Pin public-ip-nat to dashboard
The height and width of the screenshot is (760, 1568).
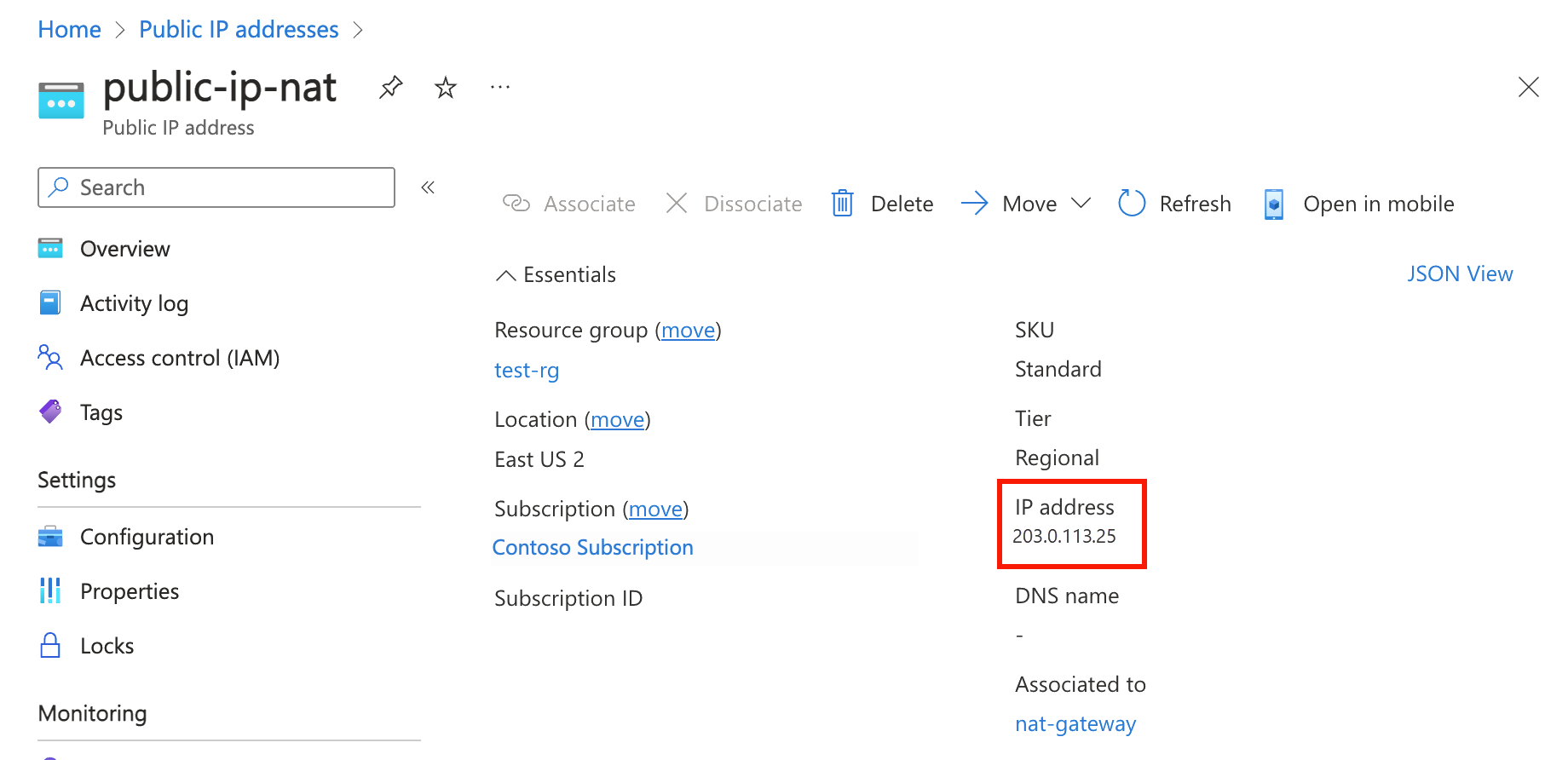click(x=390, y=87)
